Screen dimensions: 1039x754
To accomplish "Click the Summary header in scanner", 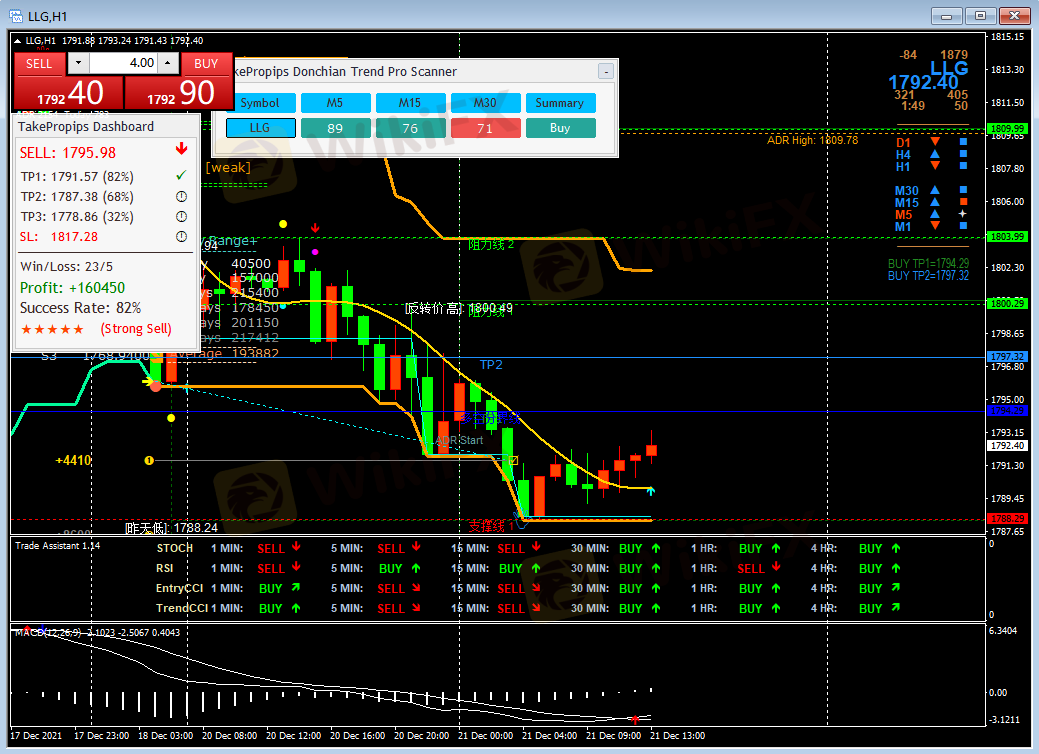I will (560, 103).
